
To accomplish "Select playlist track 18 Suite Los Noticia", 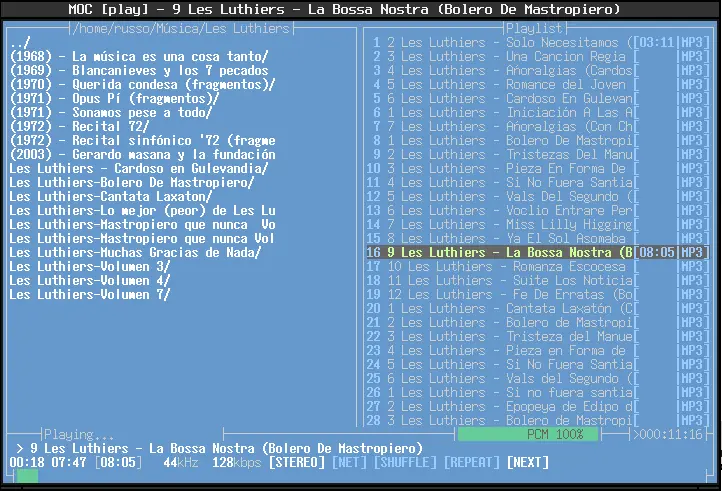I will pyautogui.click(x=537, y=281).
